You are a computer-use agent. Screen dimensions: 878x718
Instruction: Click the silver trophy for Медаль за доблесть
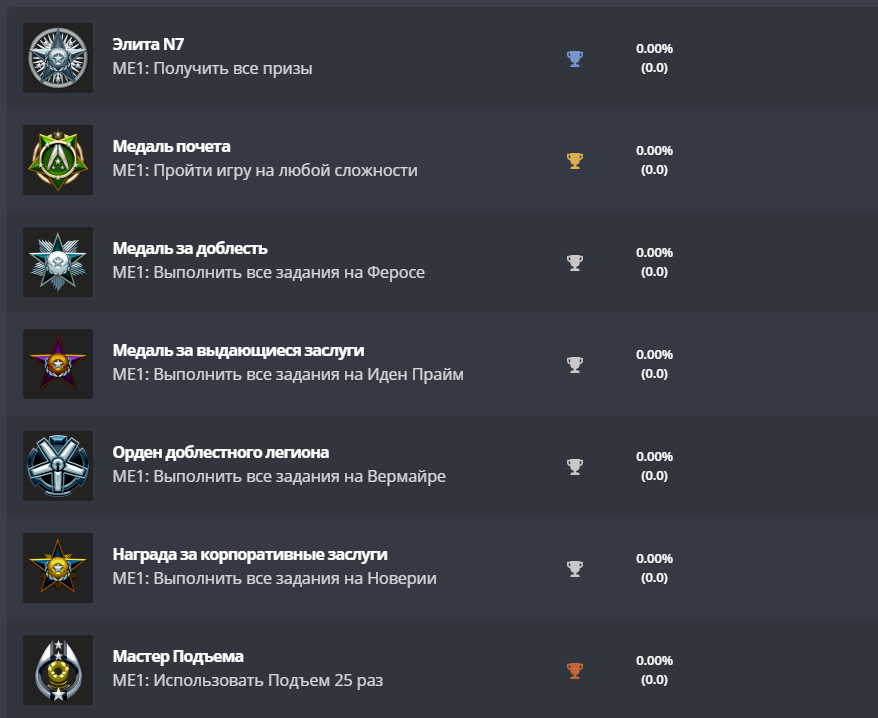575,263
